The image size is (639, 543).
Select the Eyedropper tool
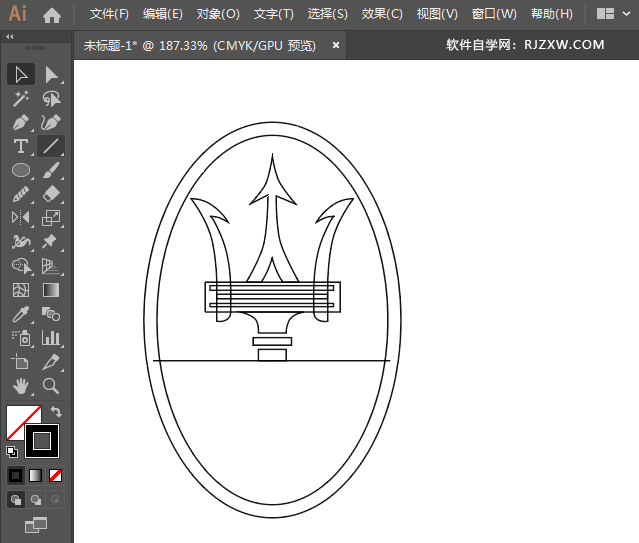tap(21, 314)
